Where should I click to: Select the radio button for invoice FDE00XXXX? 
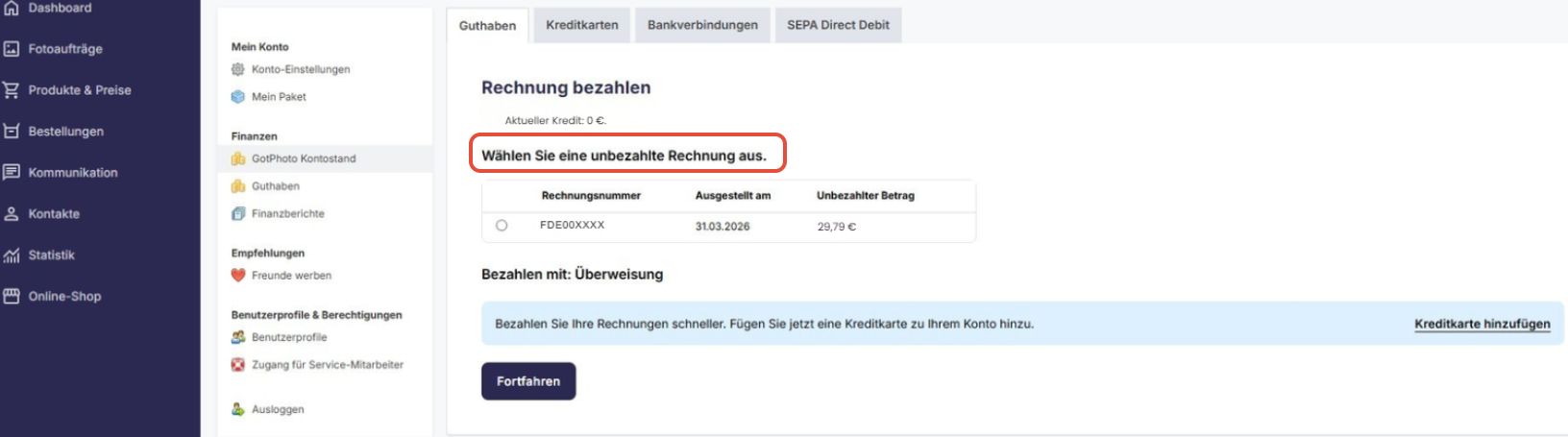click(502, 226)
